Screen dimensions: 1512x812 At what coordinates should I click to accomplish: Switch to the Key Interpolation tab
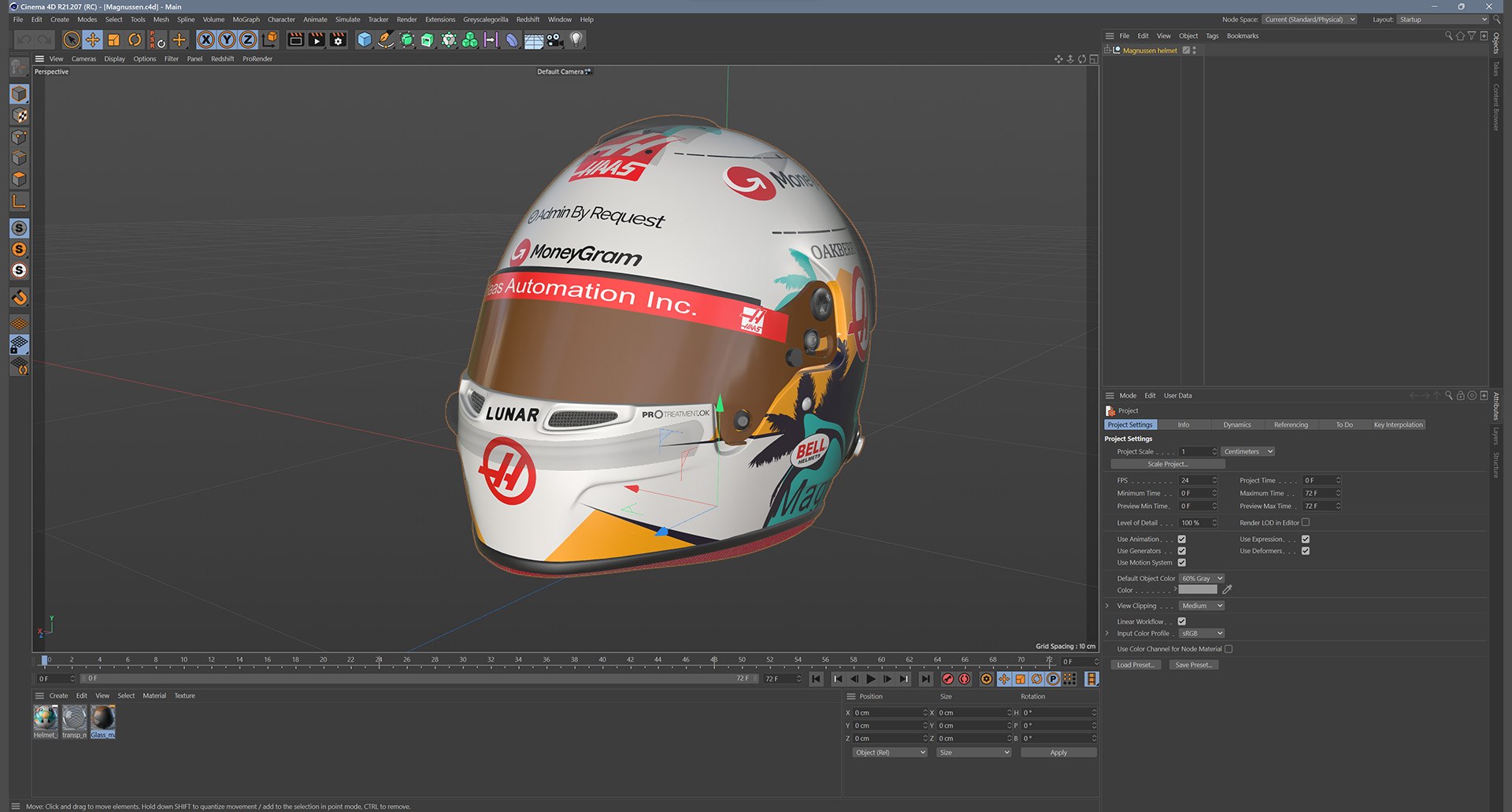coord(1398,425)
